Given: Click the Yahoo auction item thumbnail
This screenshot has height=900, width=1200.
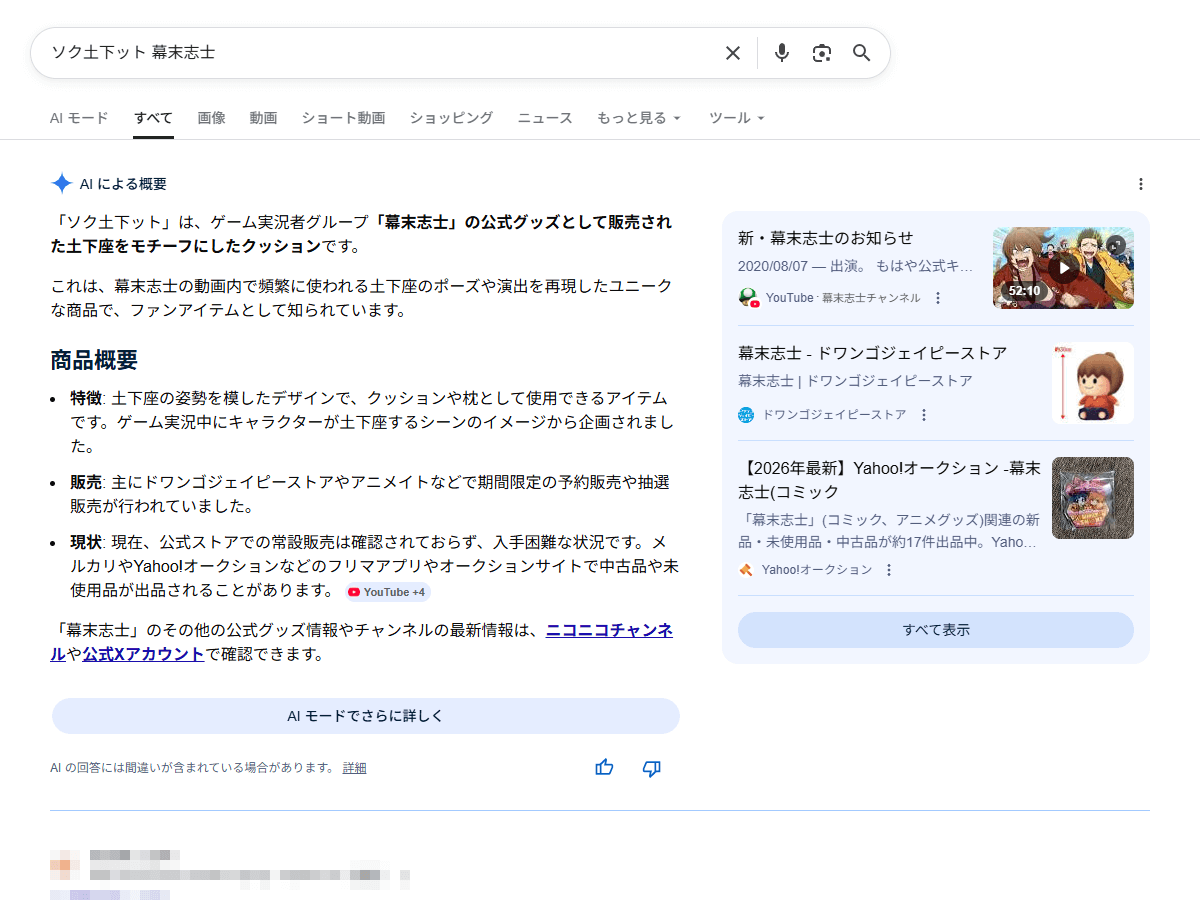Looking at the screenshot, I should point(1093,498).
